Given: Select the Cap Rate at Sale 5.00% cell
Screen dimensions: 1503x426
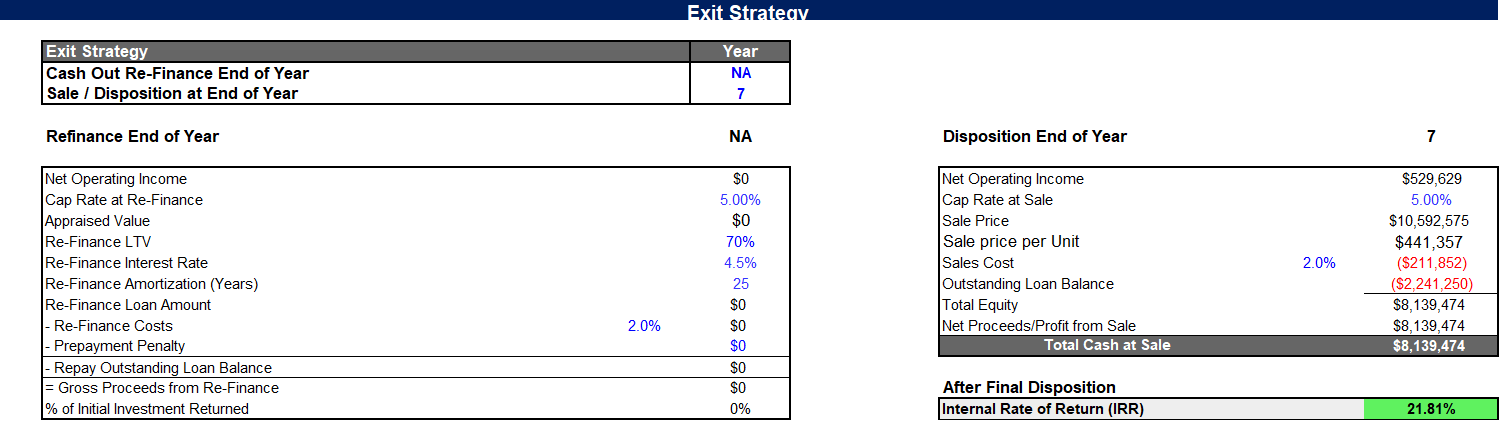Looking at the screenshot, I should point(1431,200).
